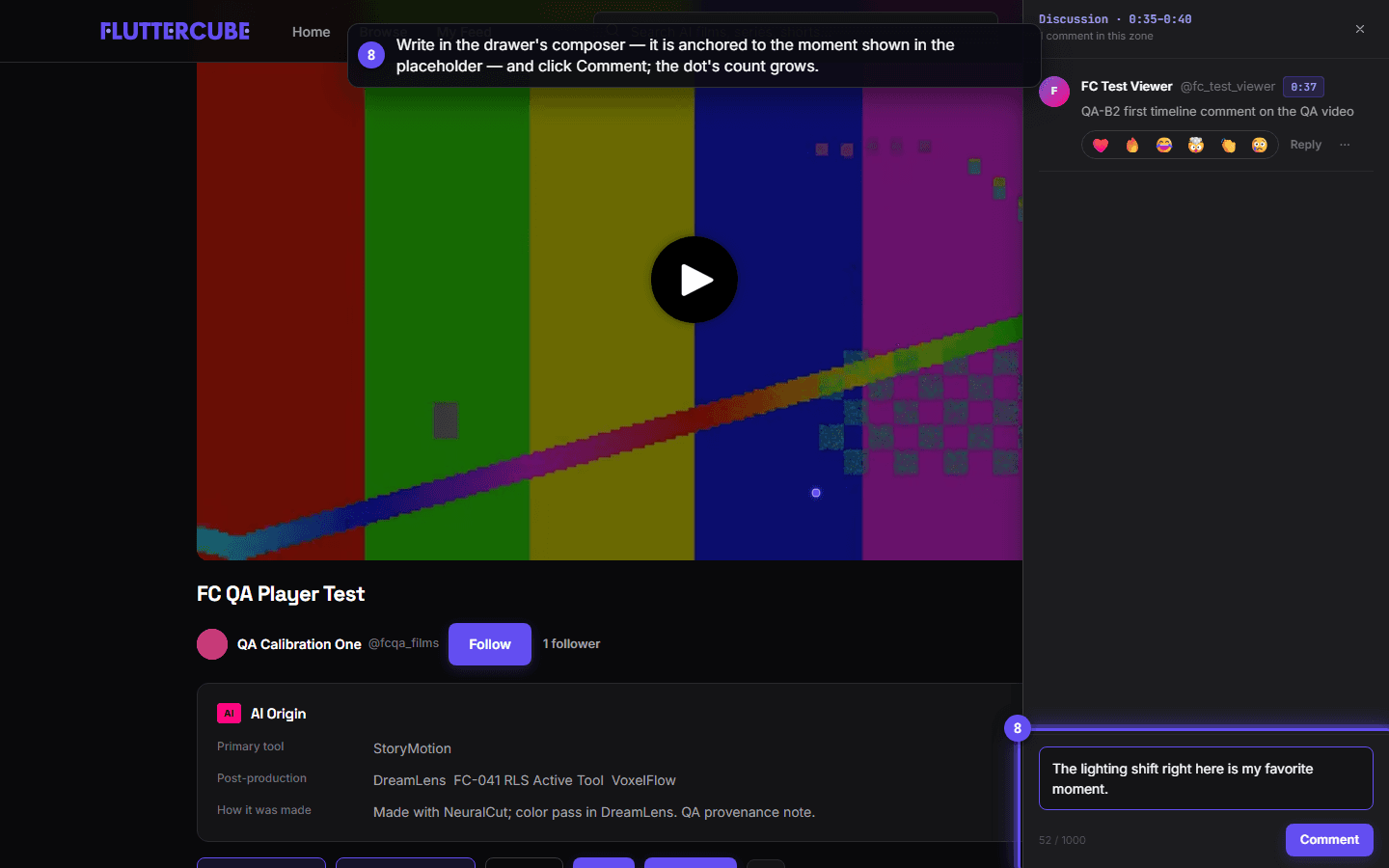
Task: Close the Discussion drawer
Action: coord(1360,29)
